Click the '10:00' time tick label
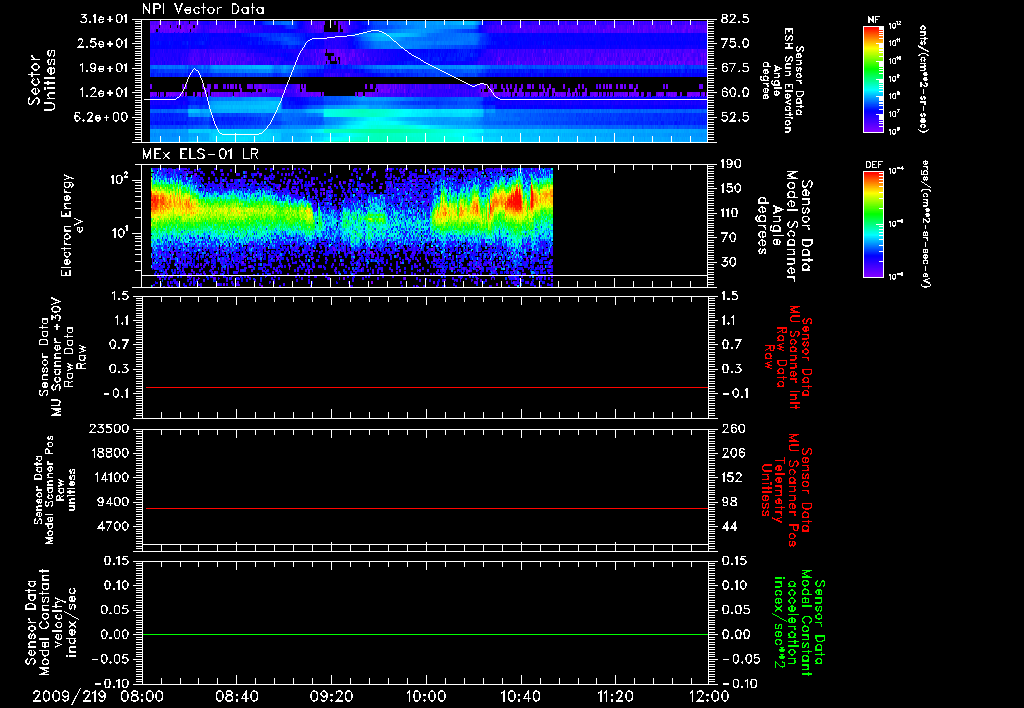This screenshot has height=708, width=1024. 426,697
